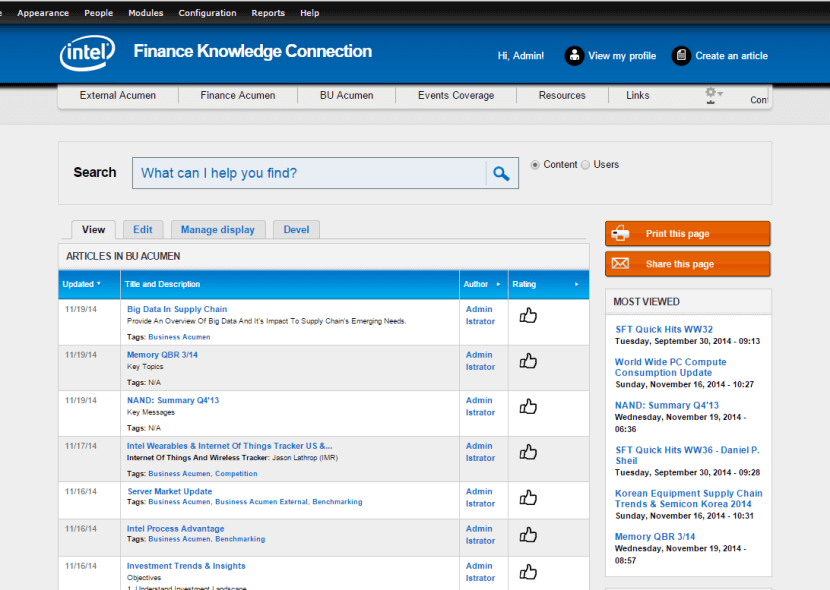Sort the table by Updated column
This screenshot has height=590, width=830.
[82, 284]
